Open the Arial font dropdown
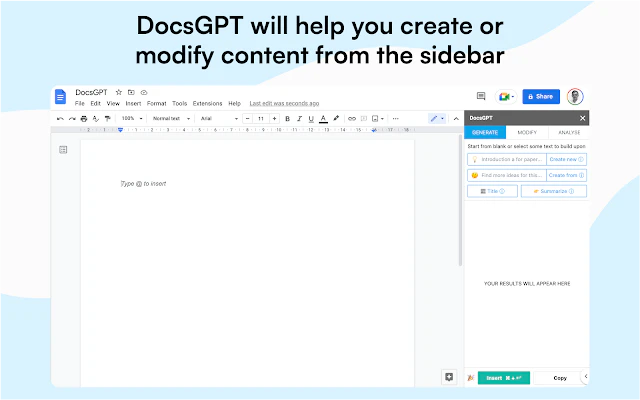The image size is (640, 400). (219, 119)
